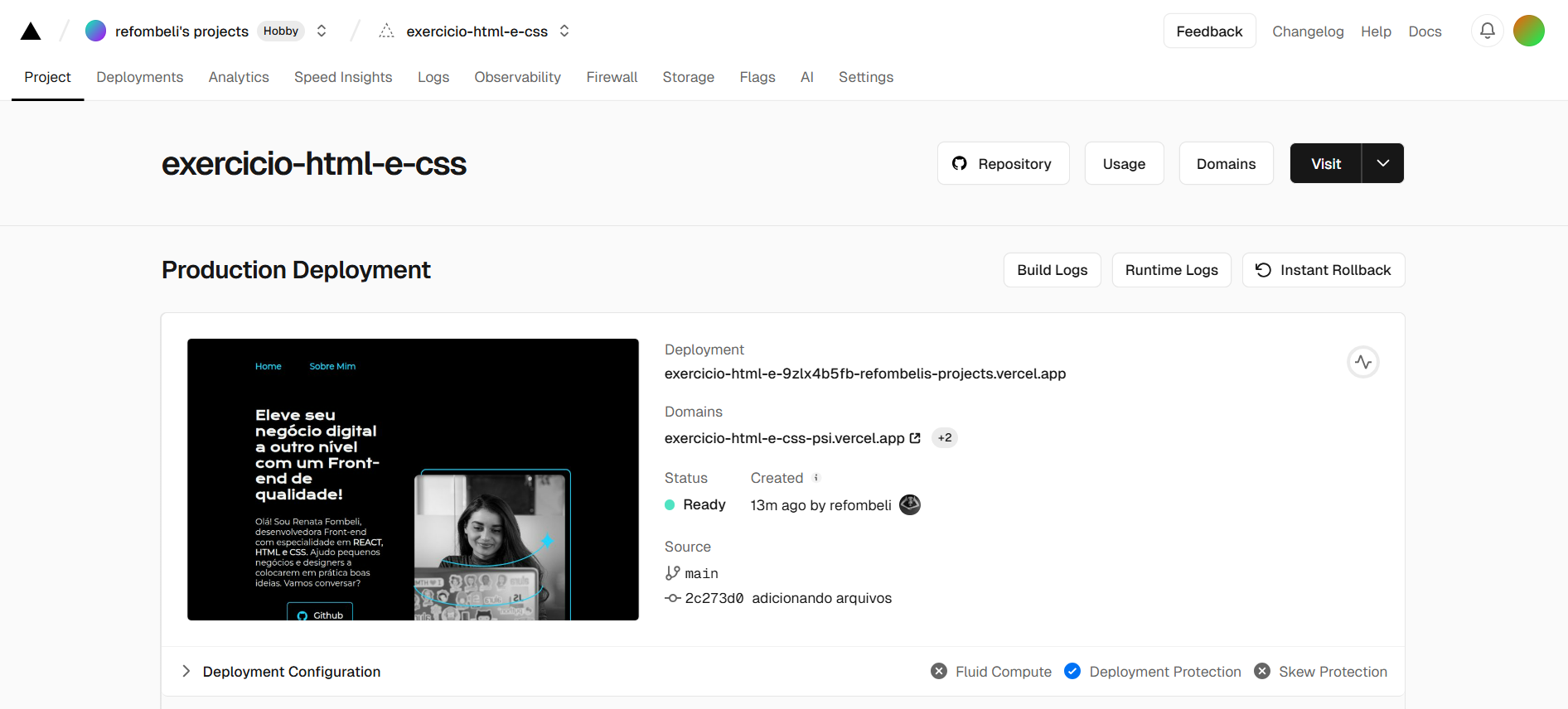Open the Logs tab

(433, 77)
